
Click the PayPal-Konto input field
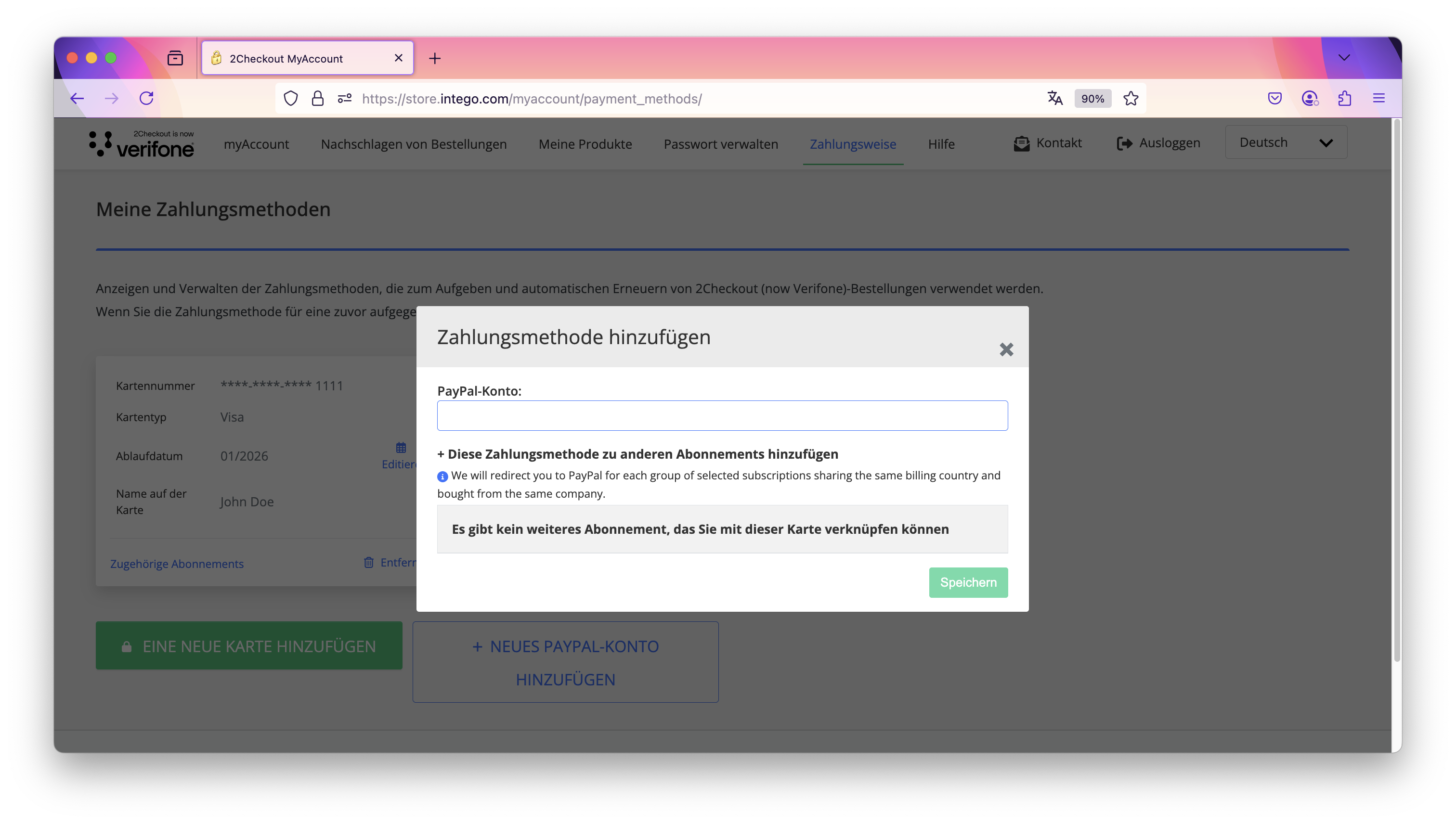pyautogui.click(x=722, y=415)
